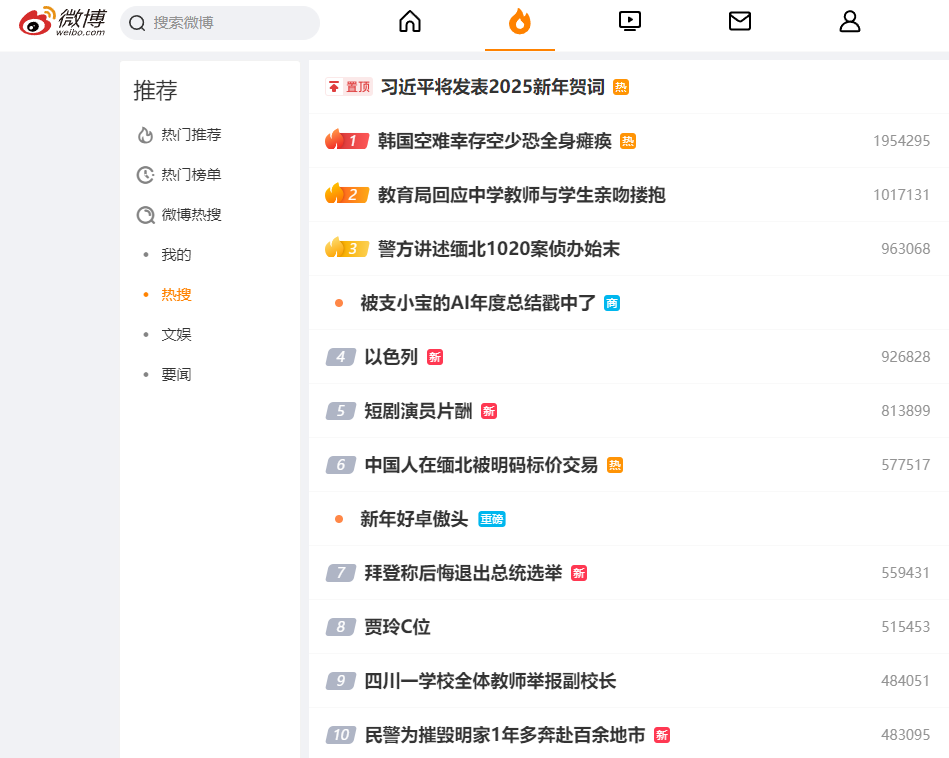This screenshot has height=758, width=949.
Task: Click 新 badge next to 拜登 topic
Action: coord(579,573)
